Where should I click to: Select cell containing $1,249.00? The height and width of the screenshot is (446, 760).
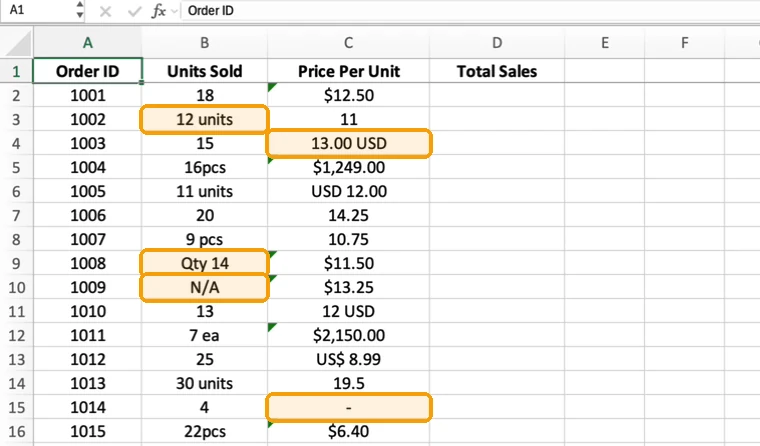(x=348, y=167)
